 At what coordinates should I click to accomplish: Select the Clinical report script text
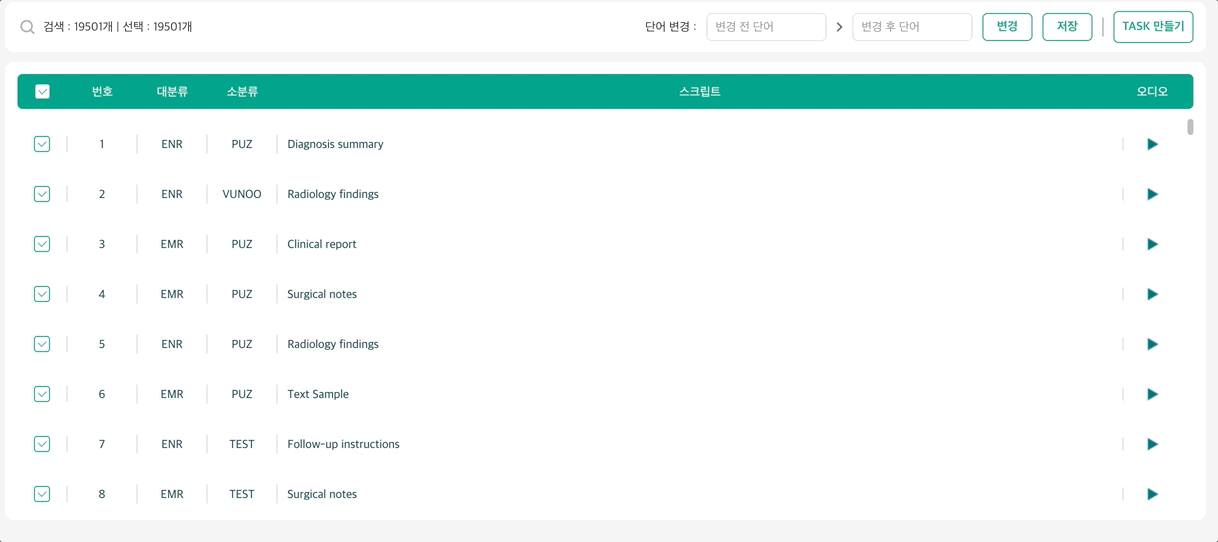[322, 244]
